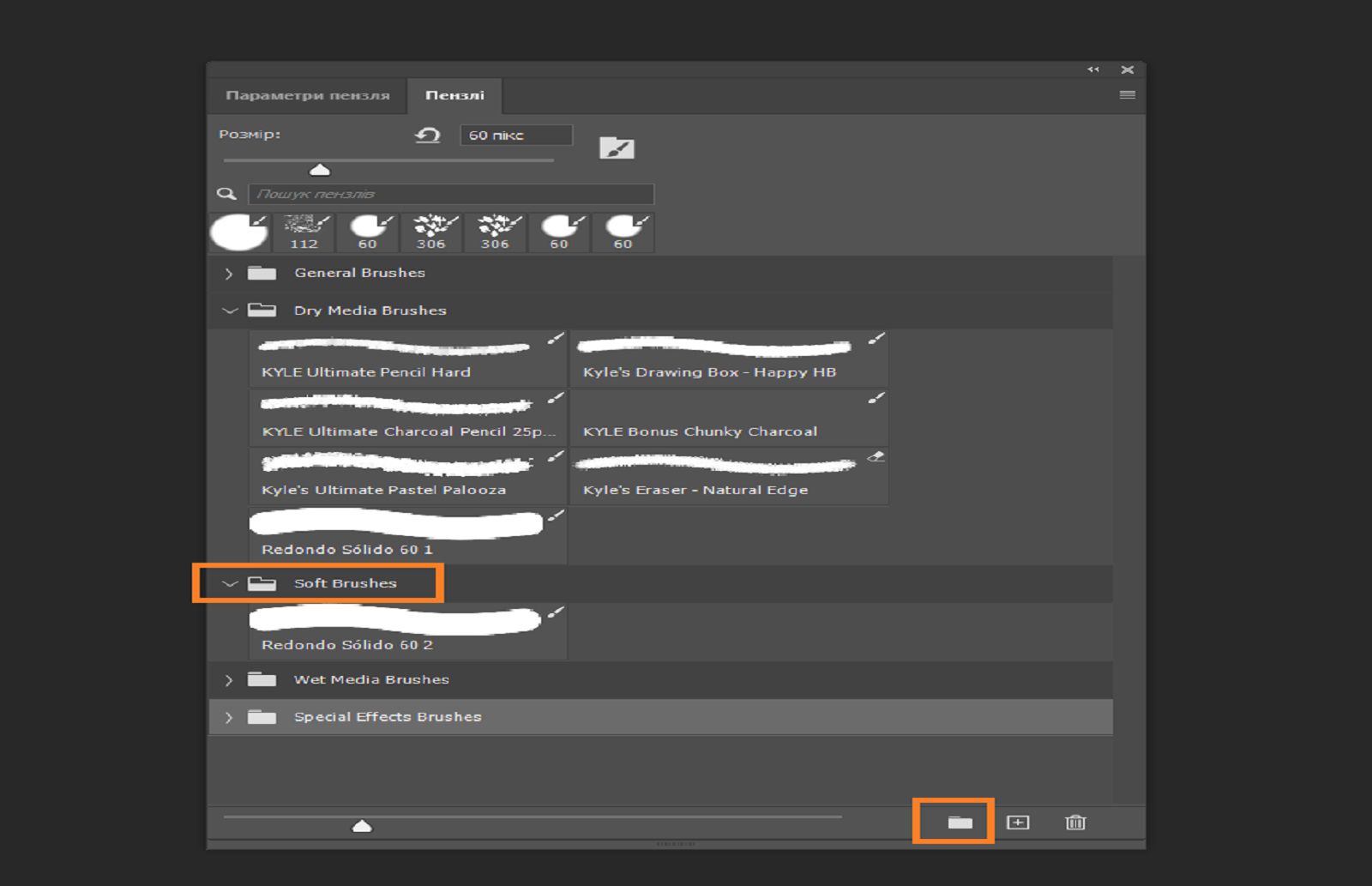Close the Brushes panel
The image size is (1372, 886).
[1128, 69]
